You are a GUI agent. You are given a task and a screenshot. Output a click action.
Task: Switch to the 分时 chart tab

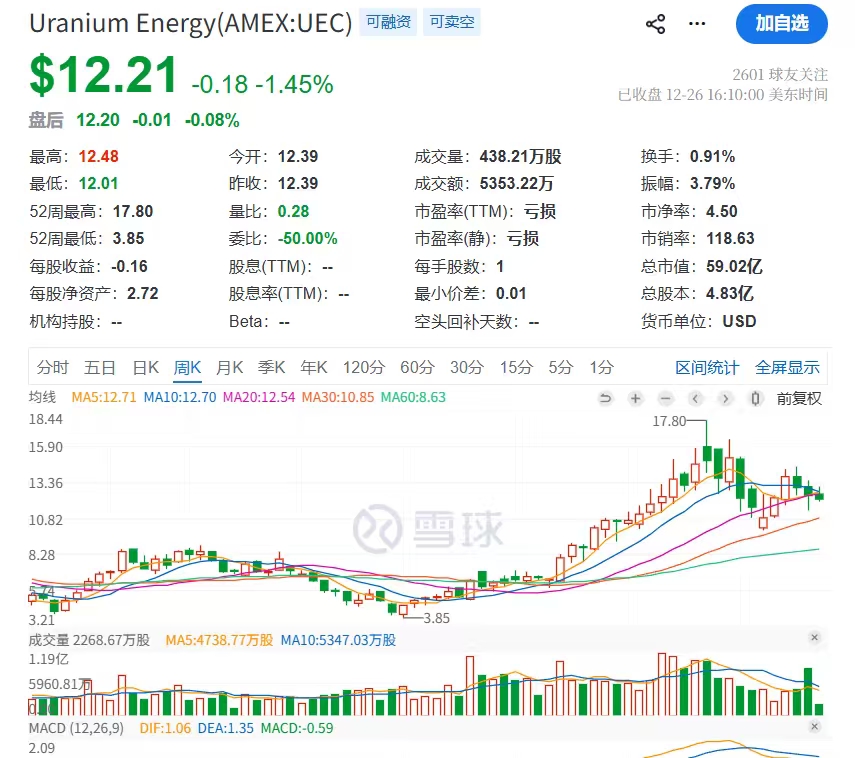(52, 368)
